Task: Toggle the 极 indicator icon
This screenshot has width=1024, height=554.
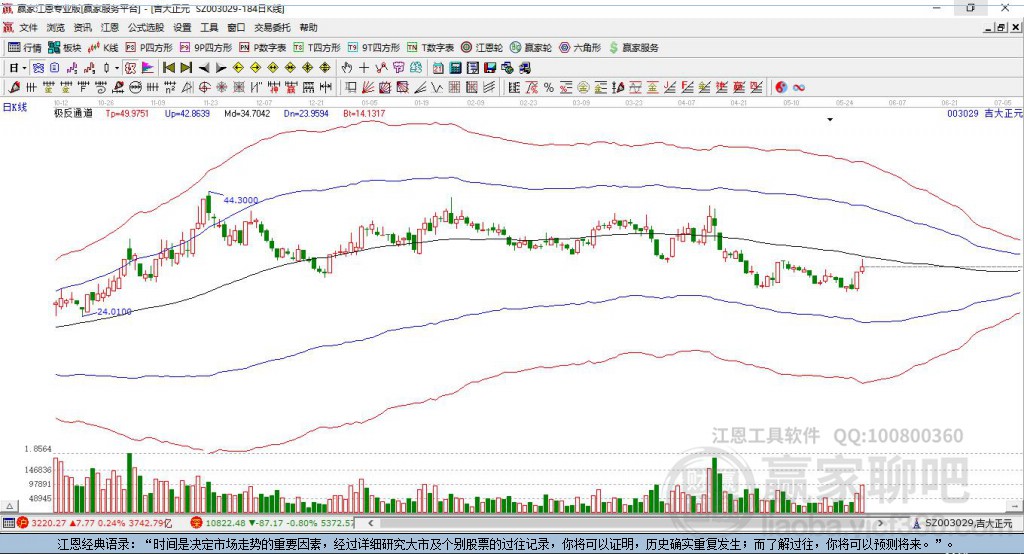Action: click(x=130, y=68)
